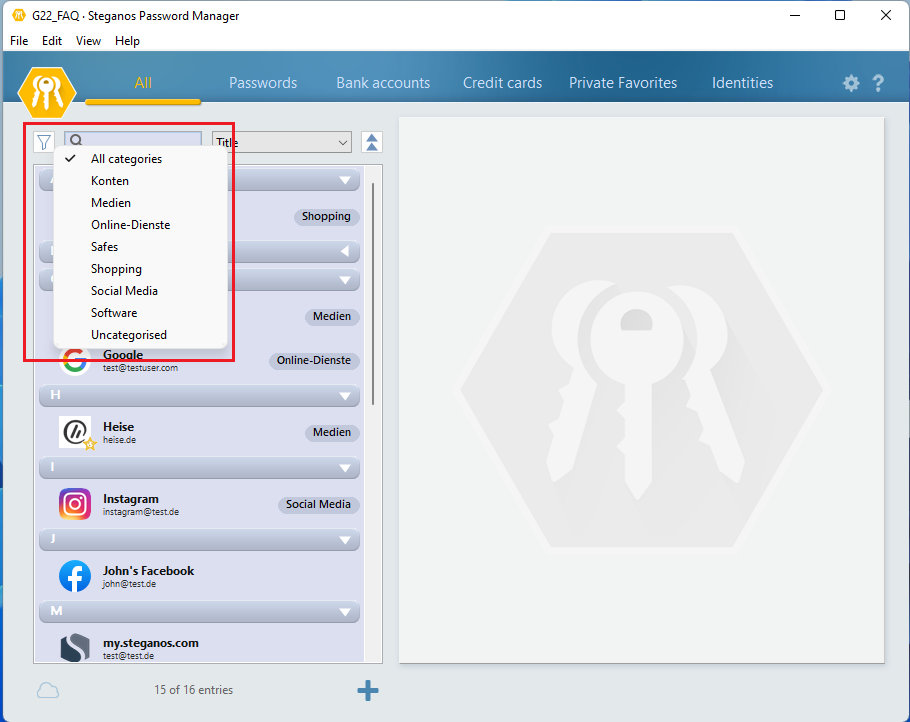
Task: Open the View menu
Action: pos(88,41)
